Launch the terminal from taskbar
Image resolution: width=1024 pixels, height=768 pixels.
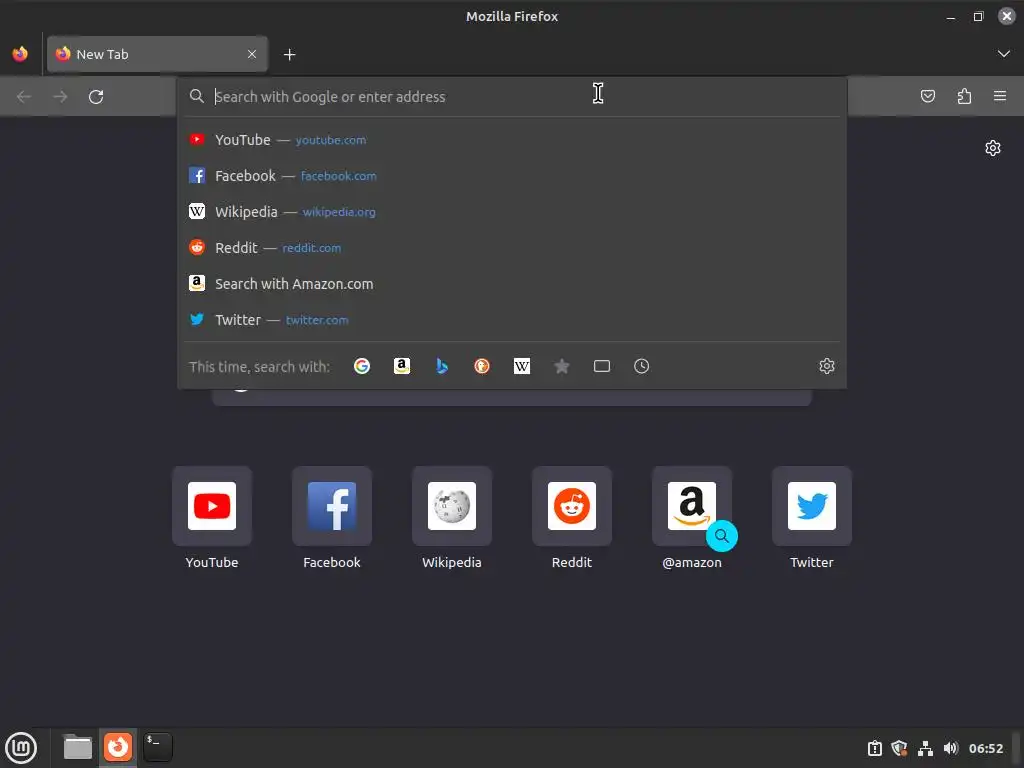pos(157,747)
